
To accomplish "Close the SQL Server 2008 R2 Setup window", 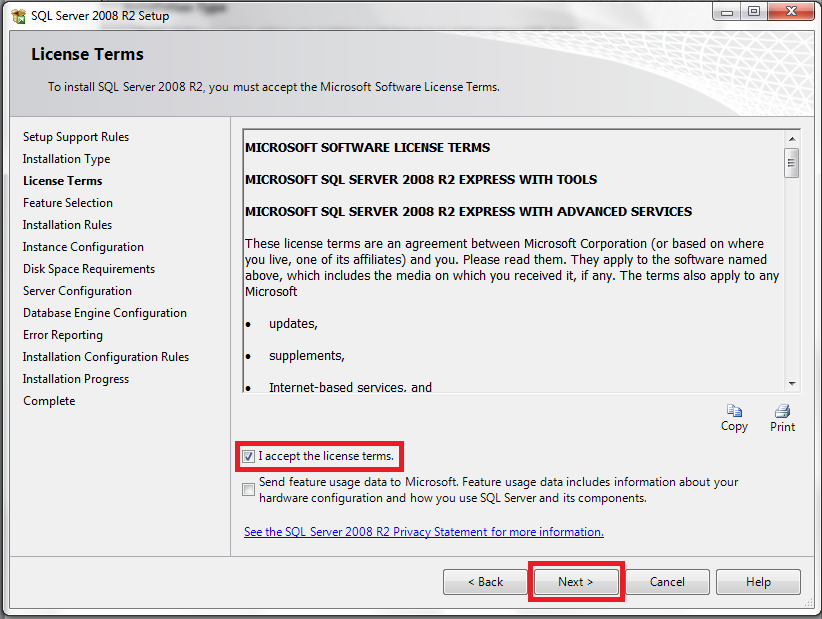I will click(791, 12).
